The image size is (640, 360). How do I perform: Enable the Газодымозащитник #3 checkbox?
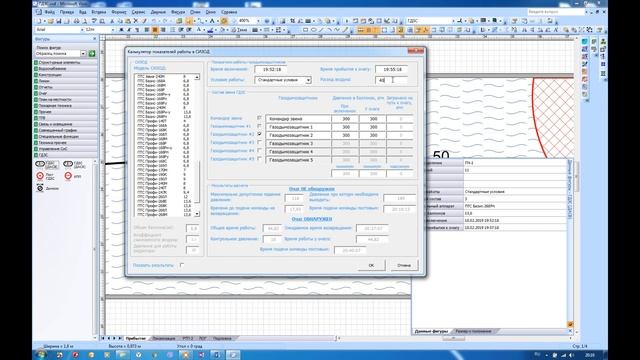coord(260,142)
